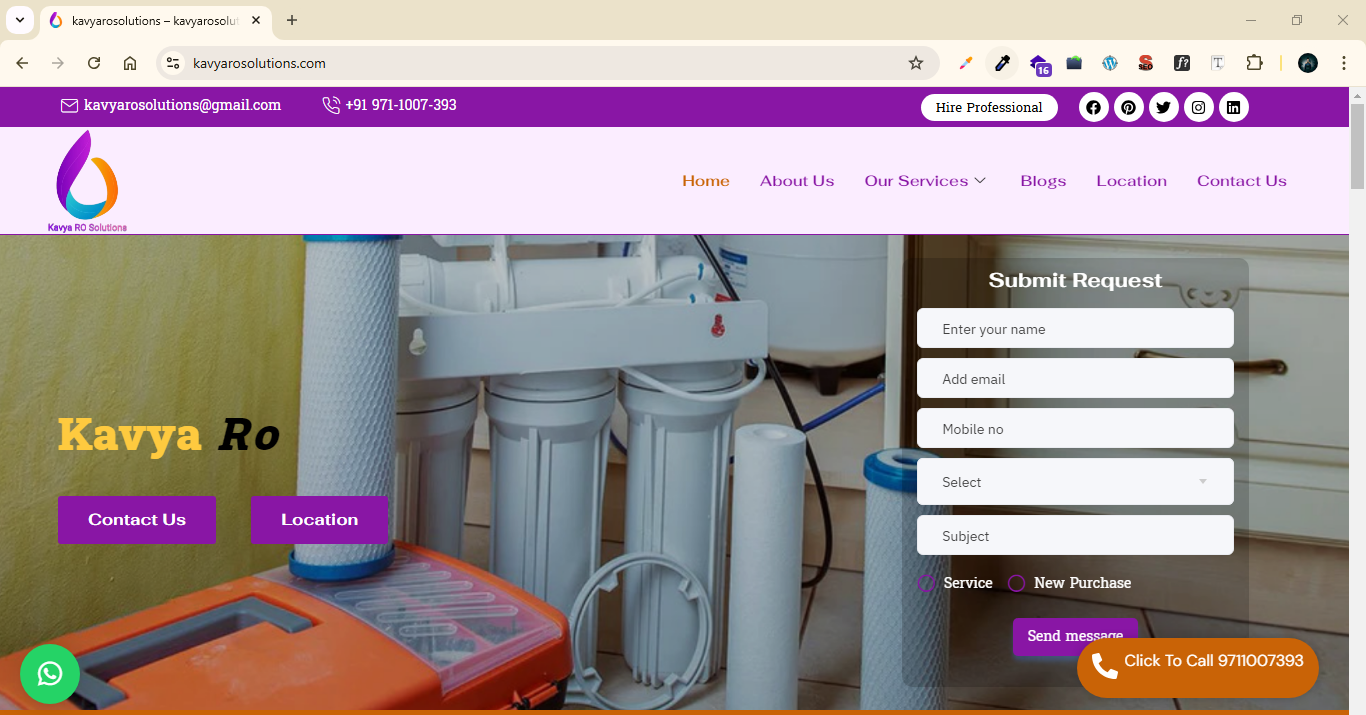Click the Click To Call 9711007393 button
Screen dimensions: 1366x715
(1198, 668)
